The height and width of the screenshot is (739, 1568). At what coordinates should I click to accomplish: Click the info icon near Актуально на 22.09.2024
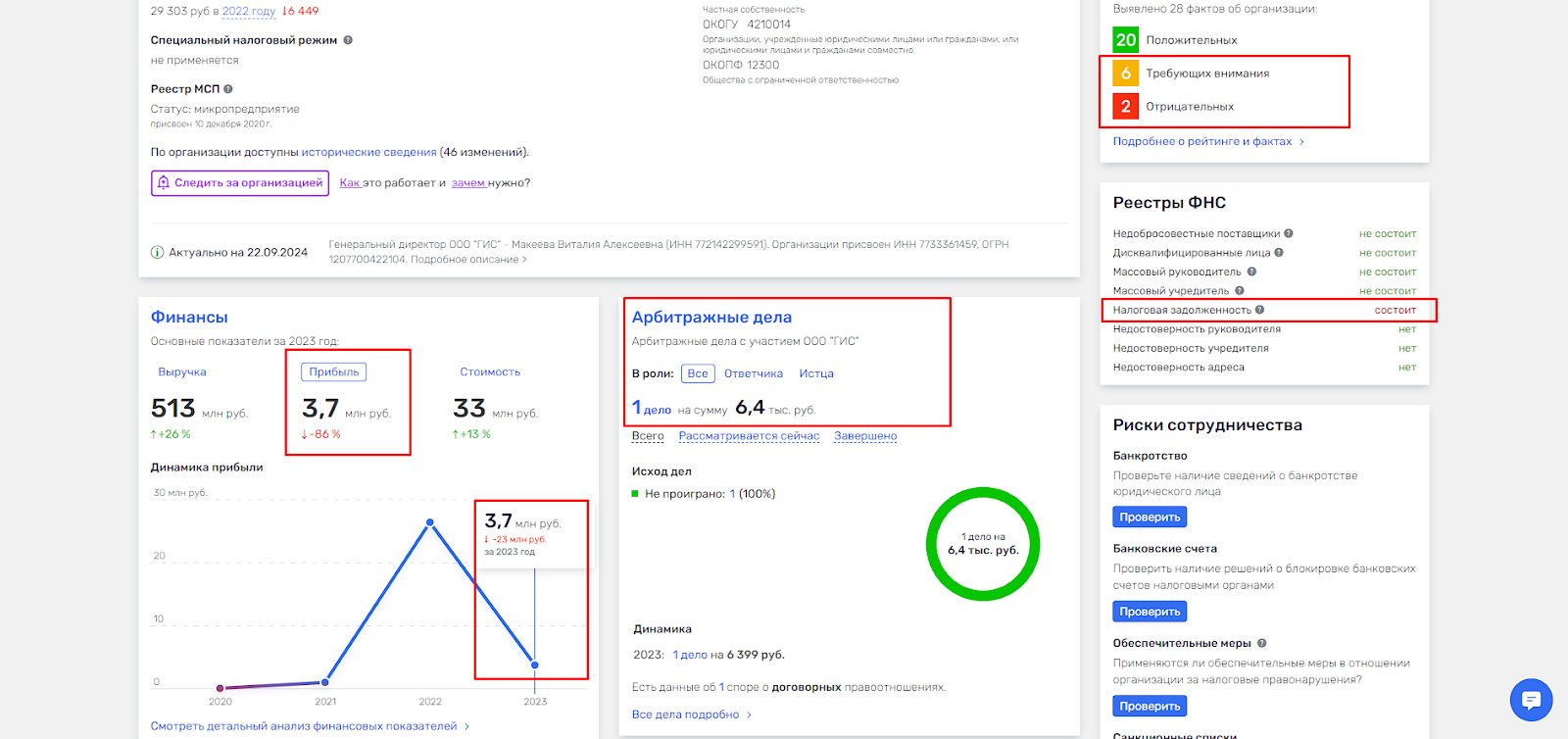coord(157,252)
